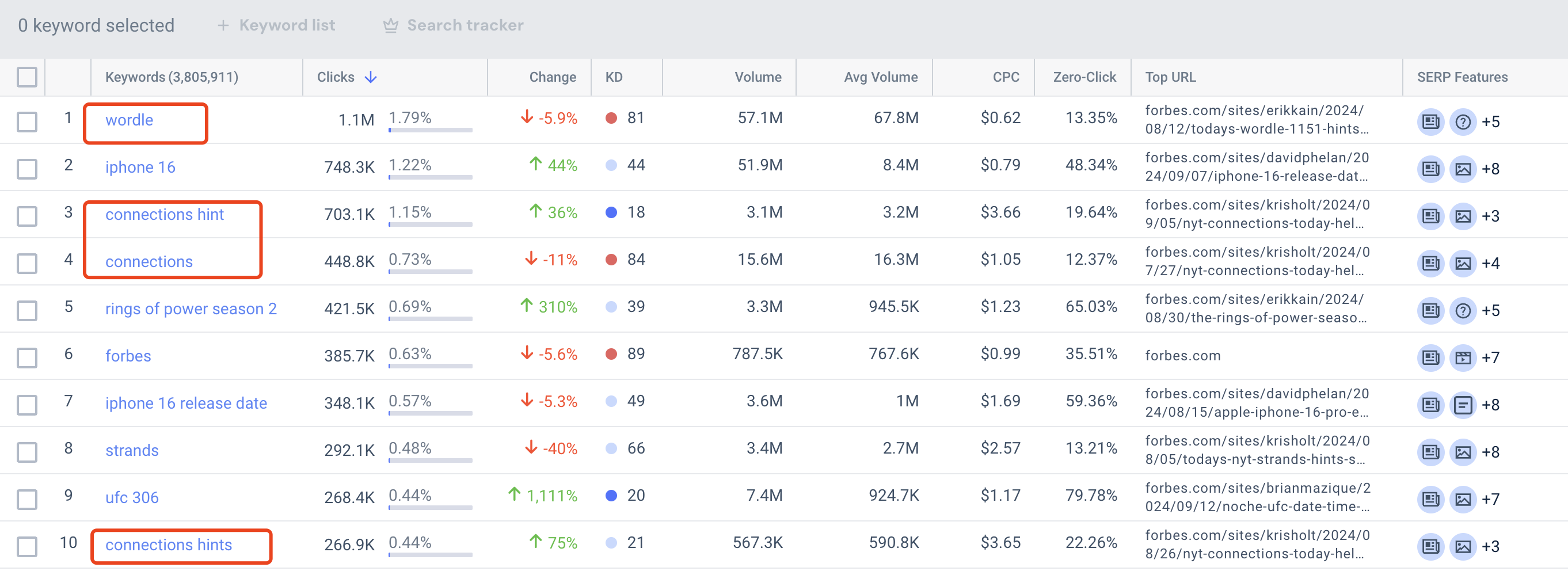Click the video SERP icon in forbes row
1568x571 pixels.
(1463, 358)
